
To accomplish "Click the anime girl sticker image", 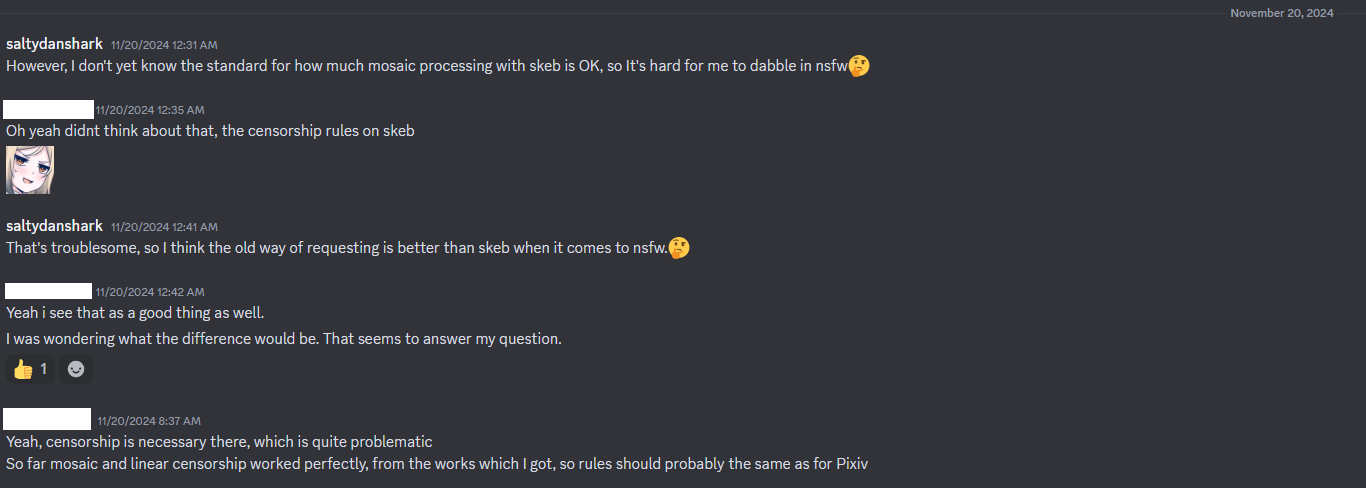I will coord(30,169).
